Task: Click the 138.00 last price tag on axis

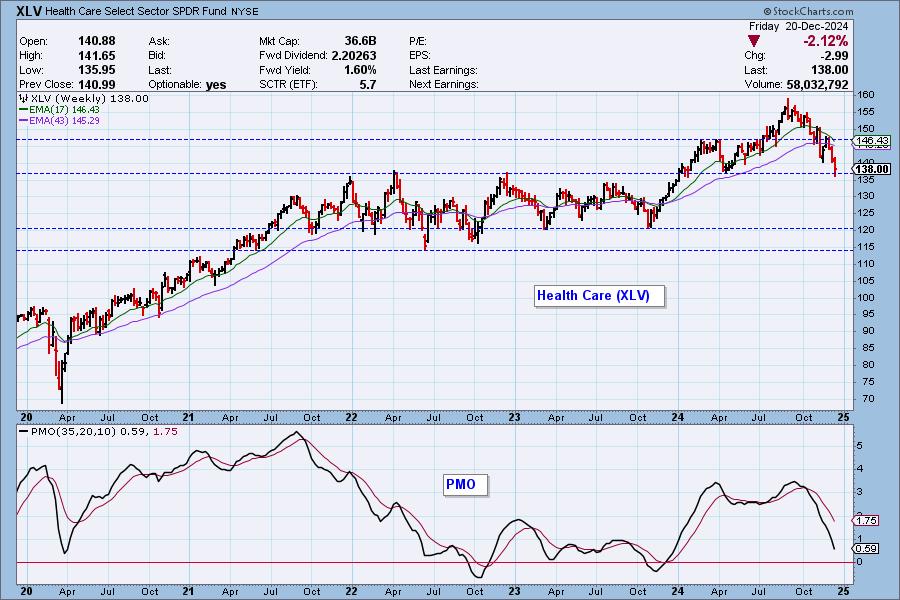Action: pos(871,169)
